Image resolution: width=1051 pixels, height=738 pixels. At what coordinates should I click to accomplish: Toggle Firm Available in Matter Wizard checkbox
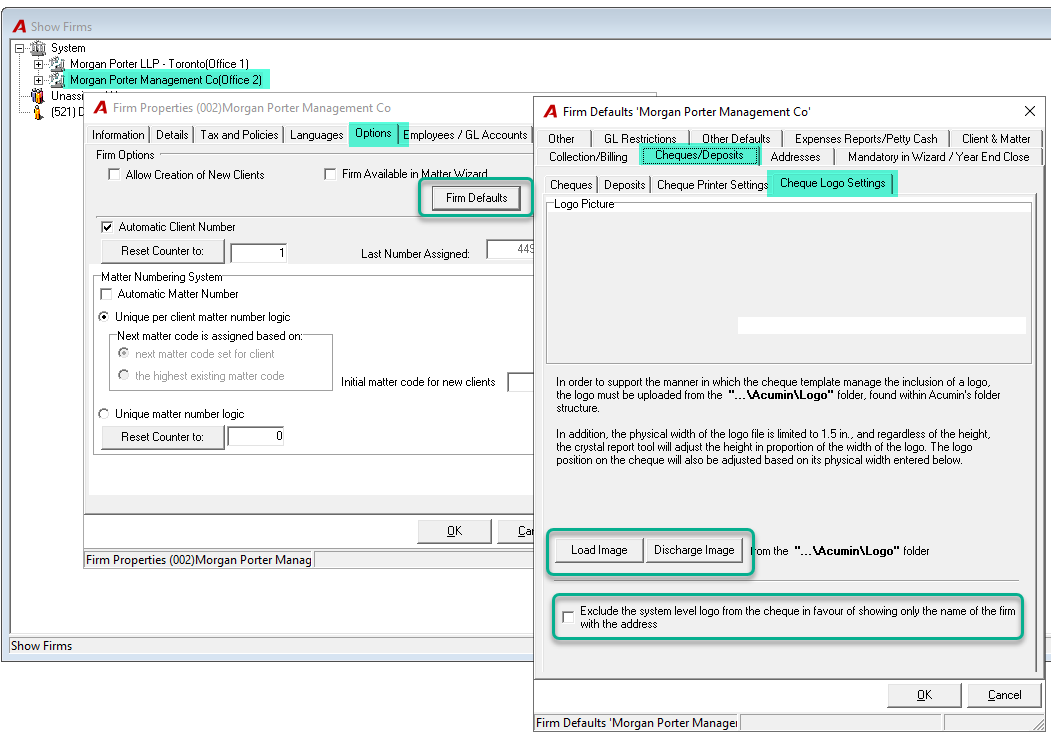point(330,174)
